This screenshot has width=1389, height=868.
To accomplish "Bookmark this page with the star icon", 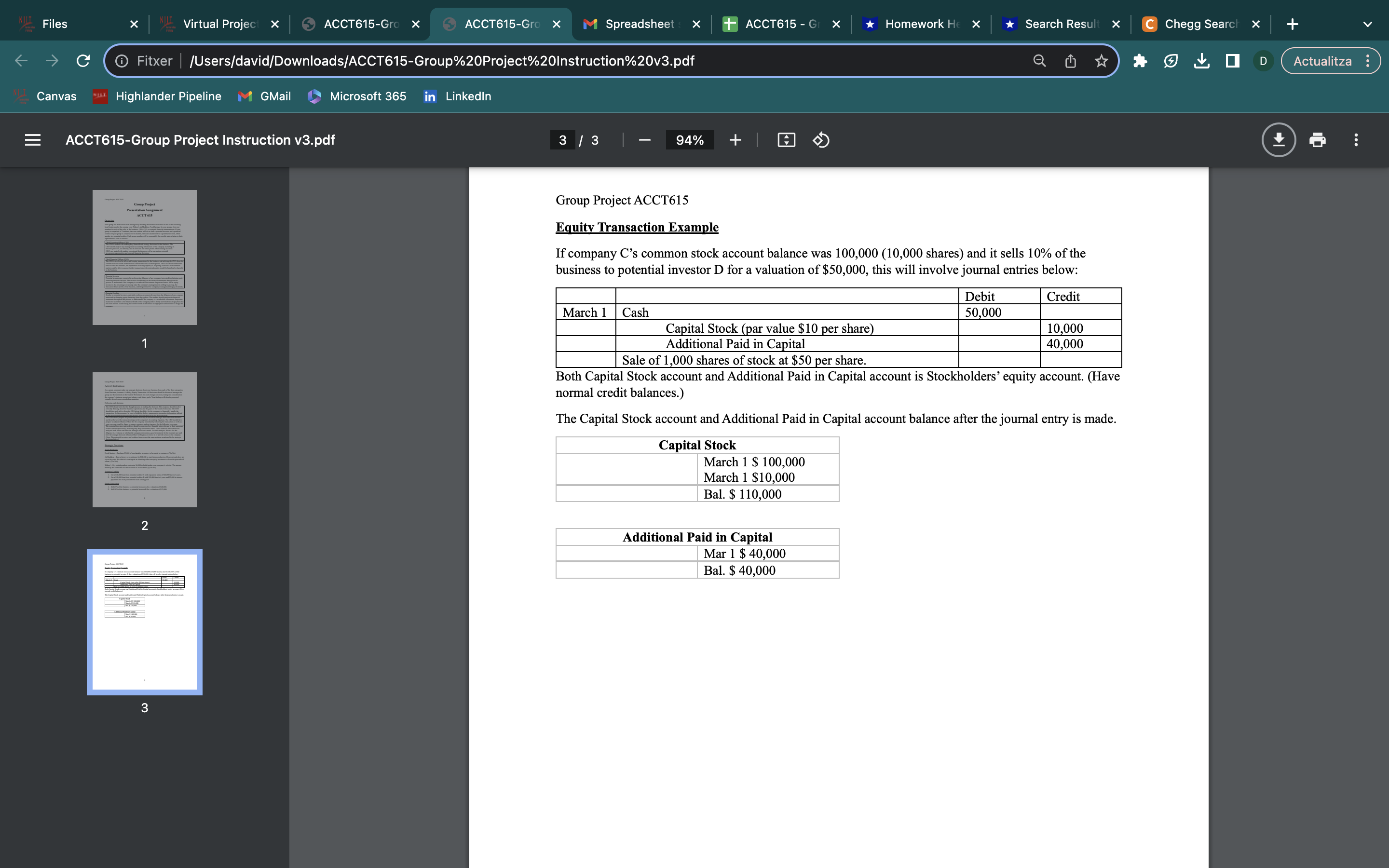I will (1101, 61).
